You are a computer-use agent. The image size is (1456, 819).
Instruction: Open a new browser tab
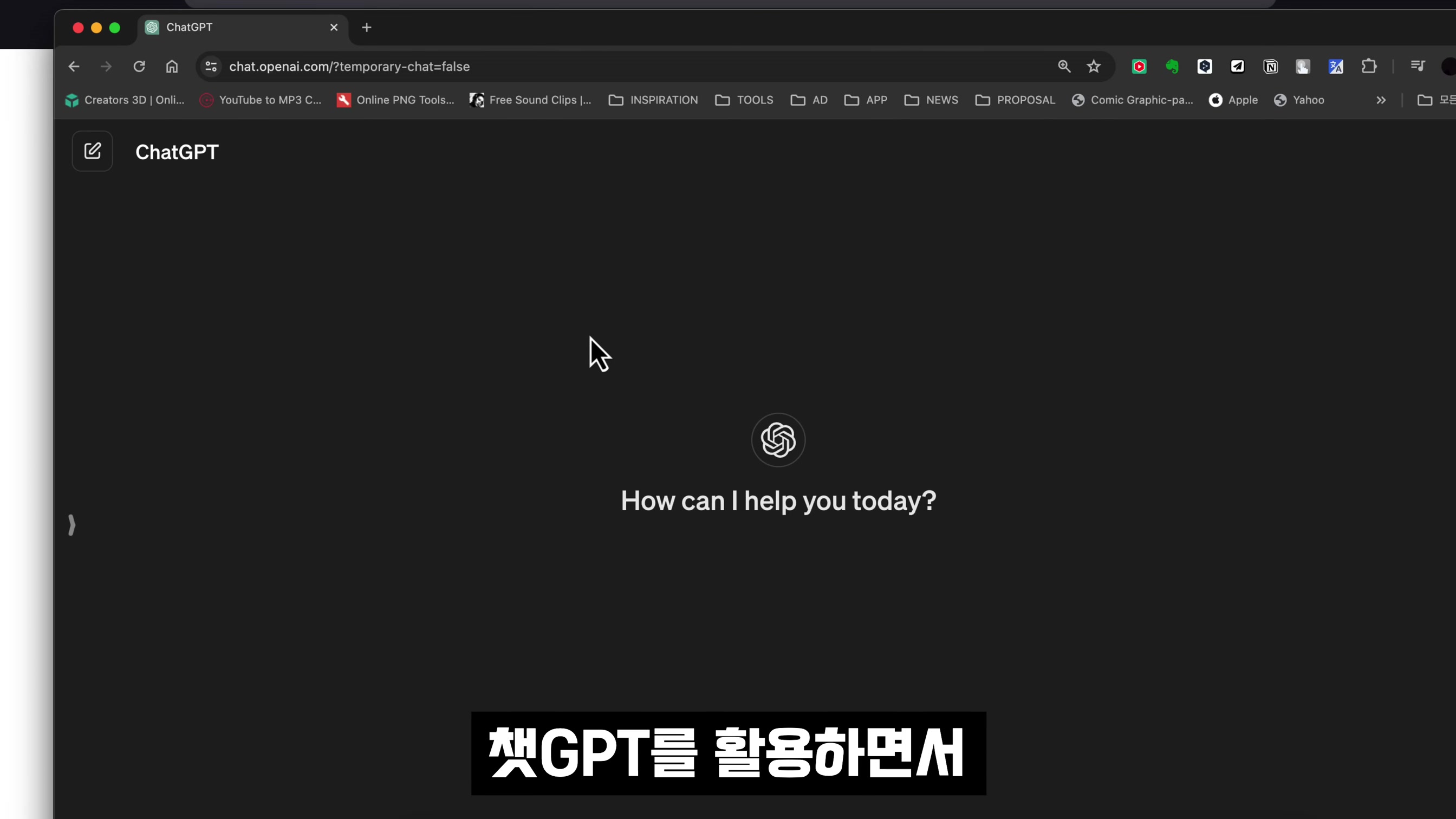pyautogui.click(x=367, y=27)
